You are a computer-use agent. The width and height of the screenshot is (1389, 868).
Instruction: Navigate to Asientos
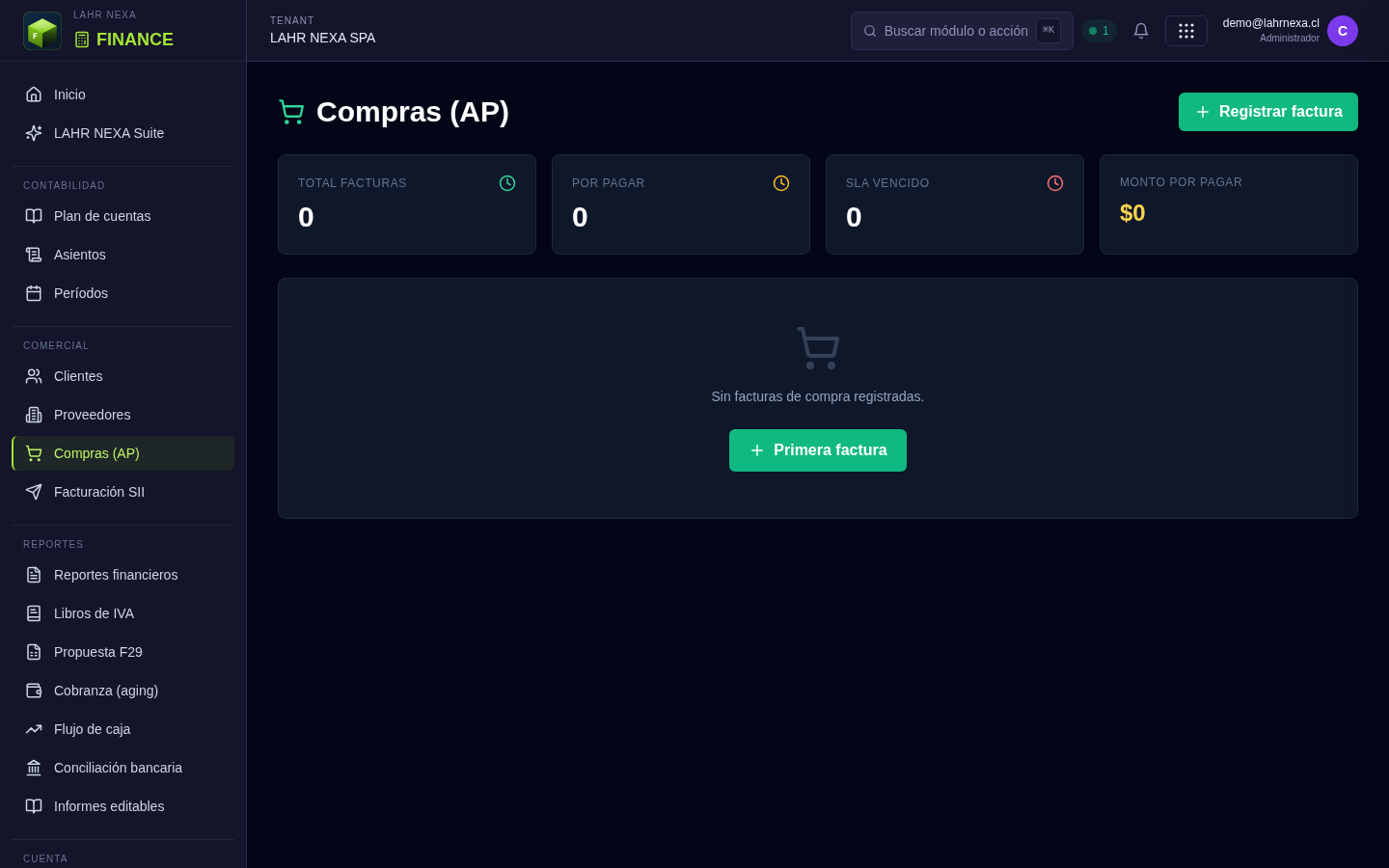123,255
